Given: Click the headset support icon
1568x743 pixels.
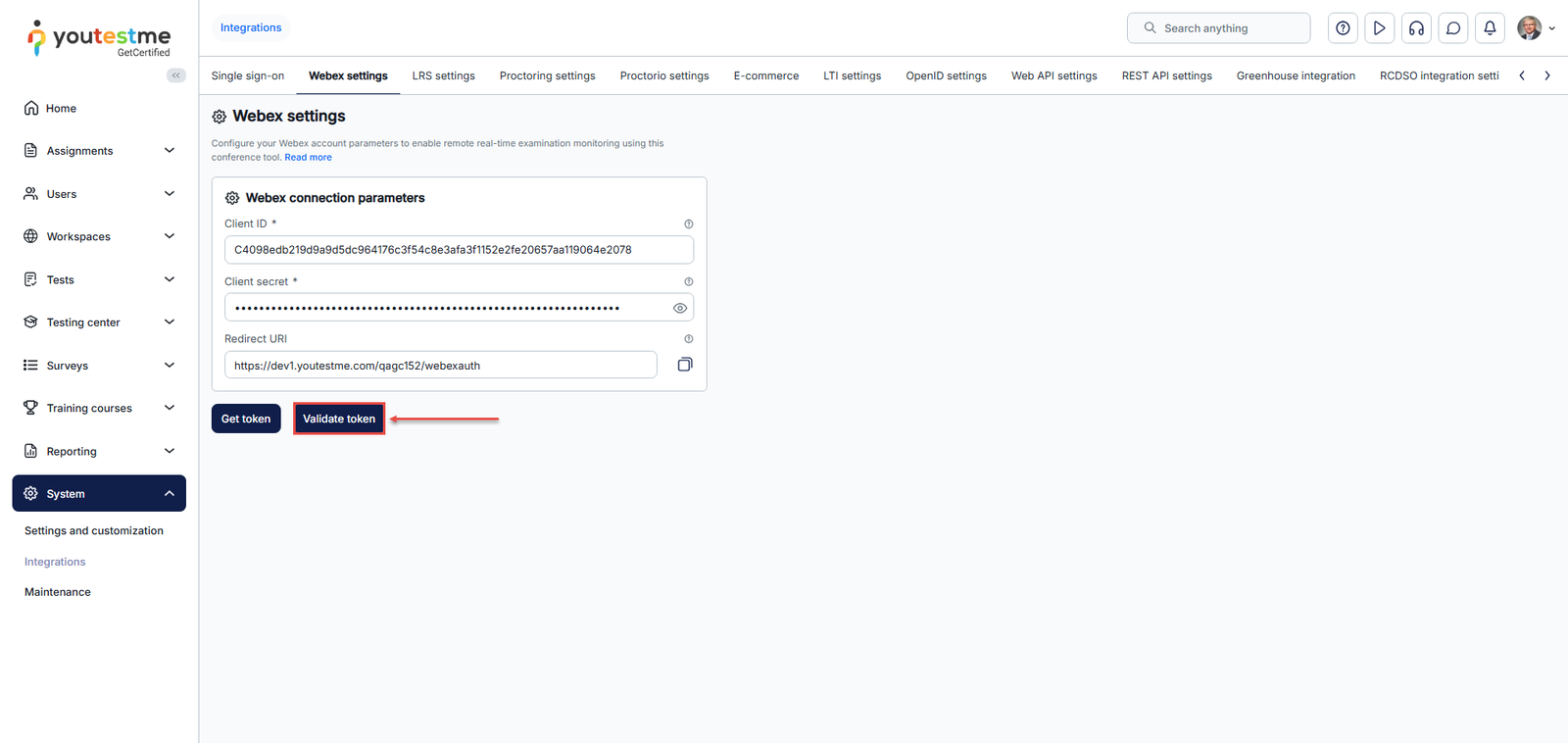Looking at the screenshot, I should [x=1416, y=28].
